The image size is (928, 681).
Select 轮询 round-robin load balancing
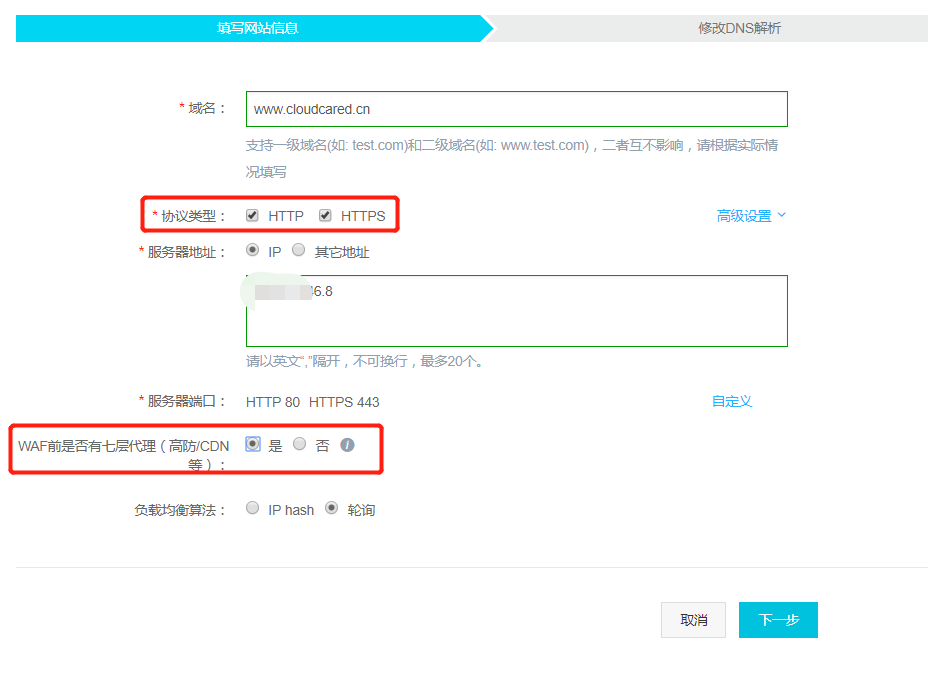[332, 508]
